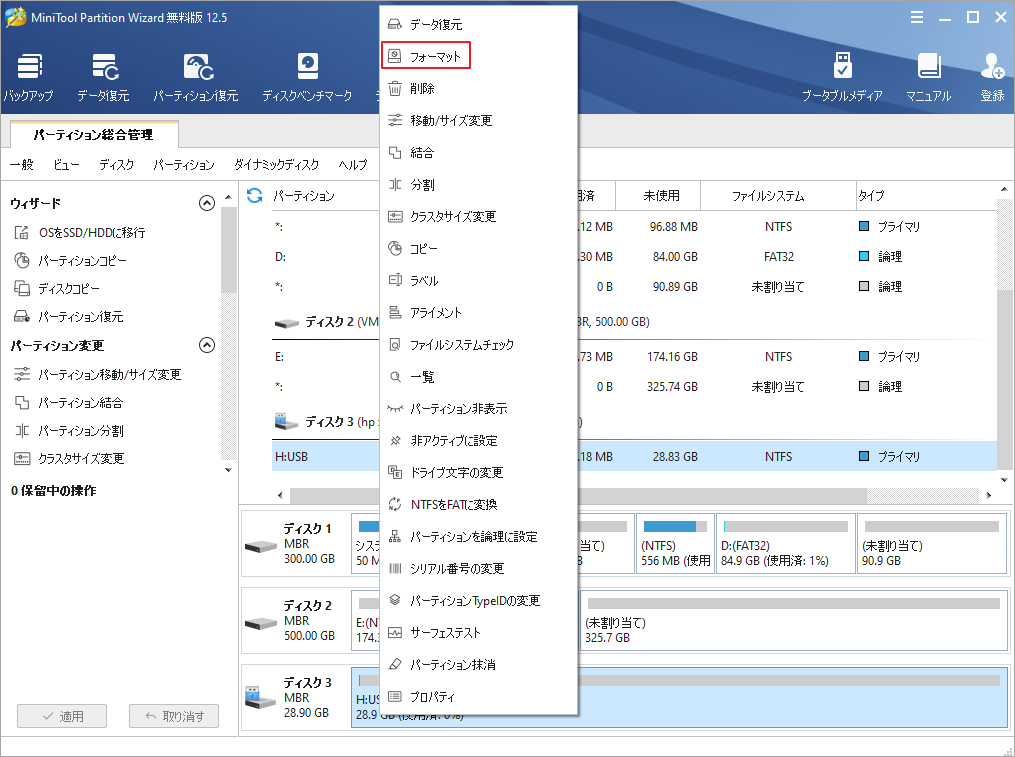Click the 登録 register icon
The image size is (1015, 757).
[x=992, y=78]
